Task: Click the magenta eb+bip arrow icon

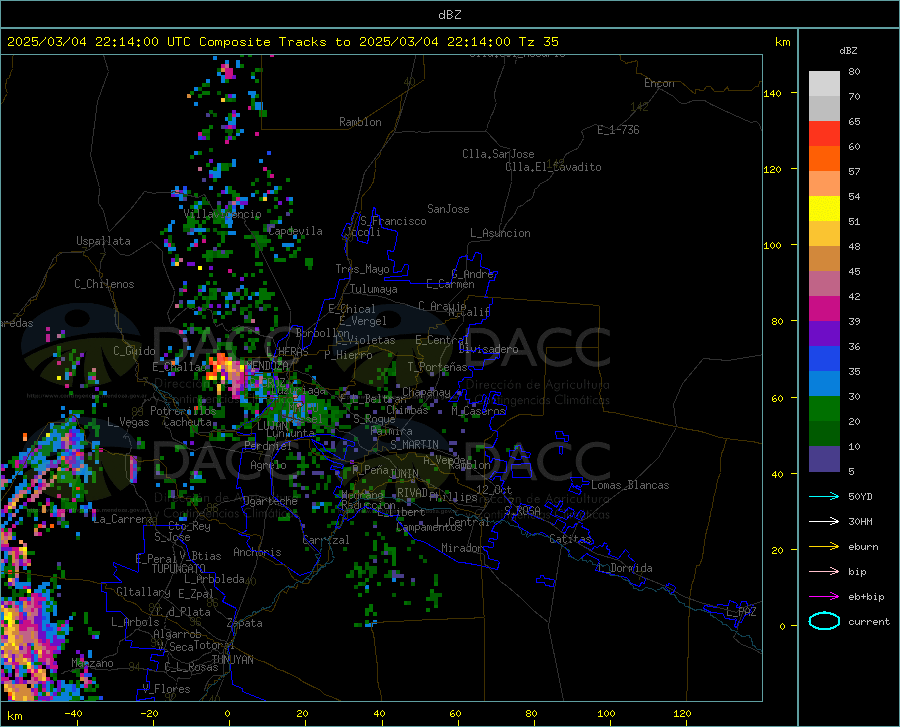Action: click(x=824, y=597)
